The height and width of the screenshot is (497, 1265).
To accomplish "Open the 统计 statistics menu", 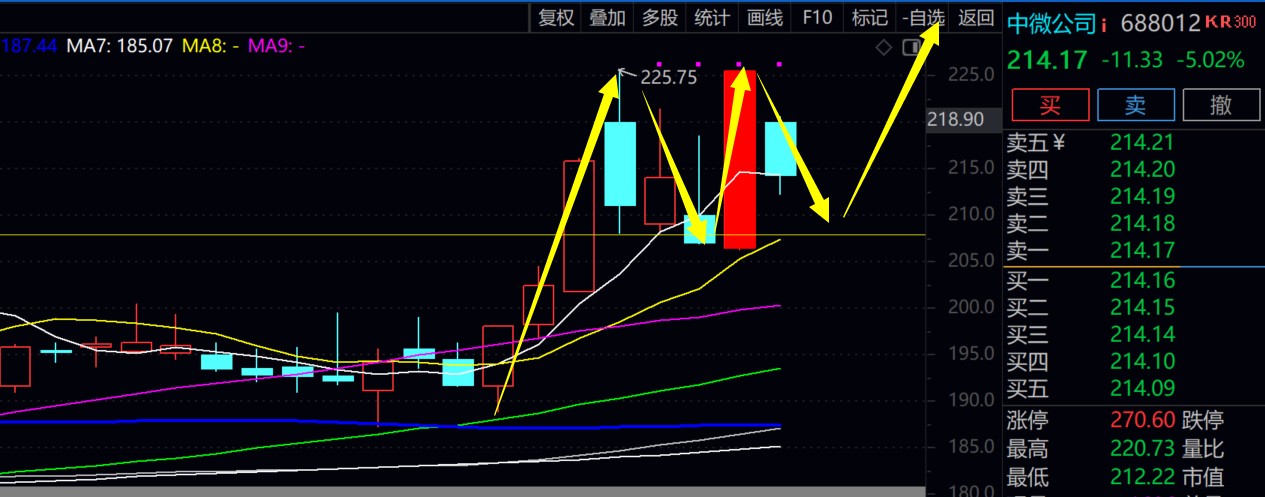I will (712, 17).
